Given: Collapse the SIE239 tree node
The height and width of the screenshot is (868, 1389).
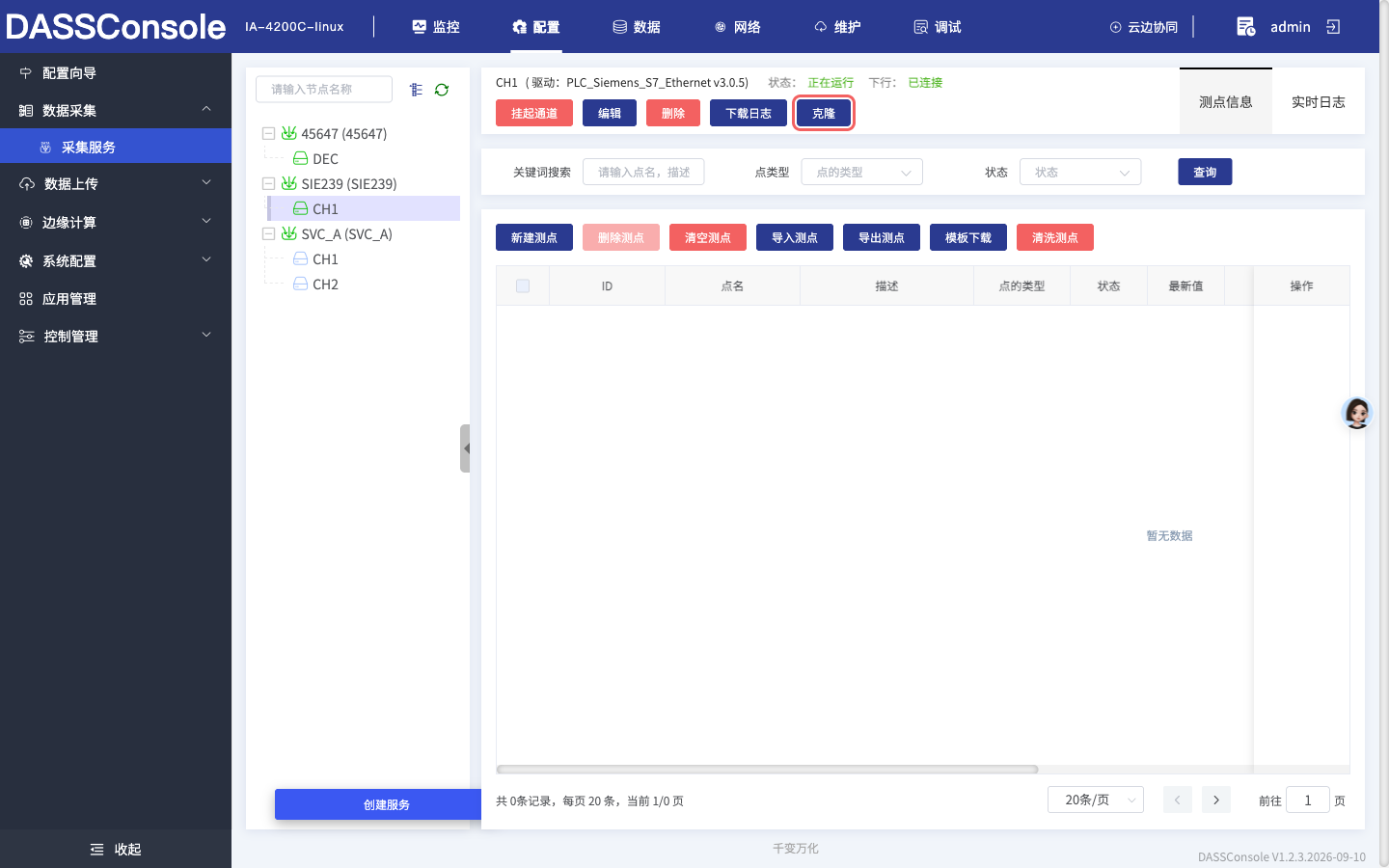Looking at the screenshot, I should tap(268, 183).
